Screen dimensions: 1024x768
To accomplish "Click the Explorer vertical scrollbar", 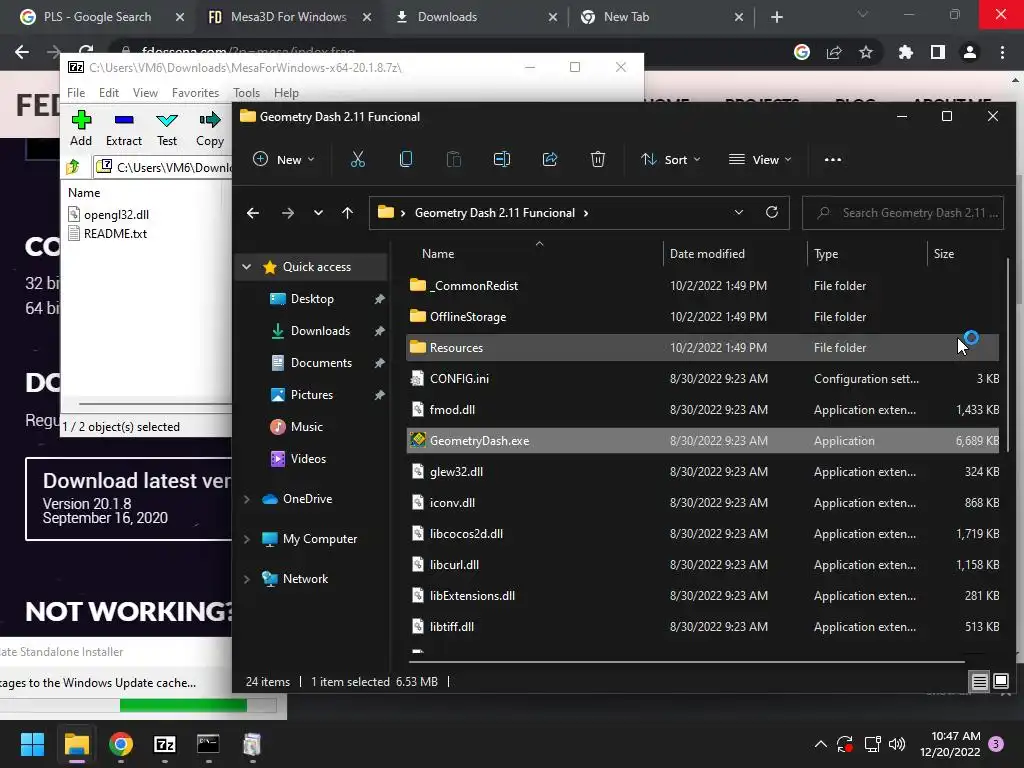I will point(1007,357).
